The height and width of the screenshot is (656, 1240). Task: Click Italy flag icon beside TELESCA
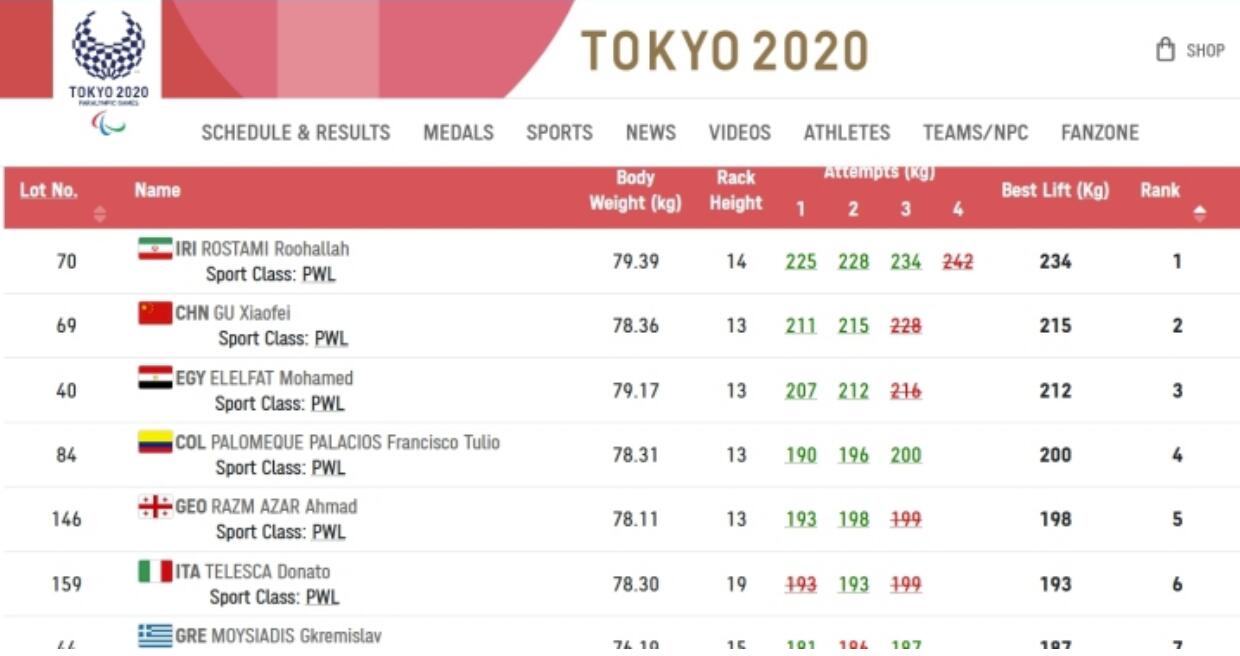click(155, 571)
